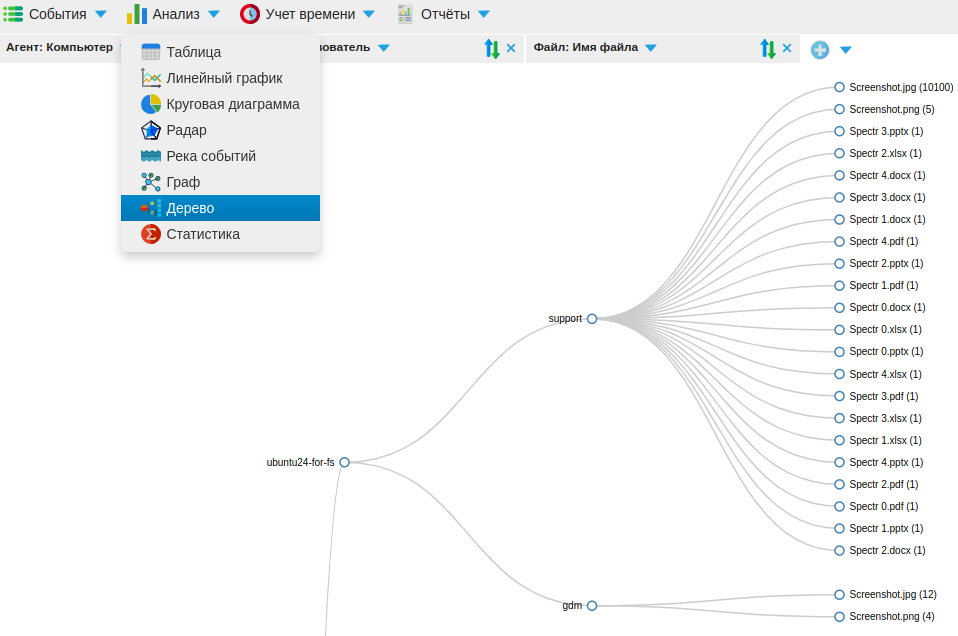Select the Радар chart icon
958x636 pixels.
(x=150, y=130)
